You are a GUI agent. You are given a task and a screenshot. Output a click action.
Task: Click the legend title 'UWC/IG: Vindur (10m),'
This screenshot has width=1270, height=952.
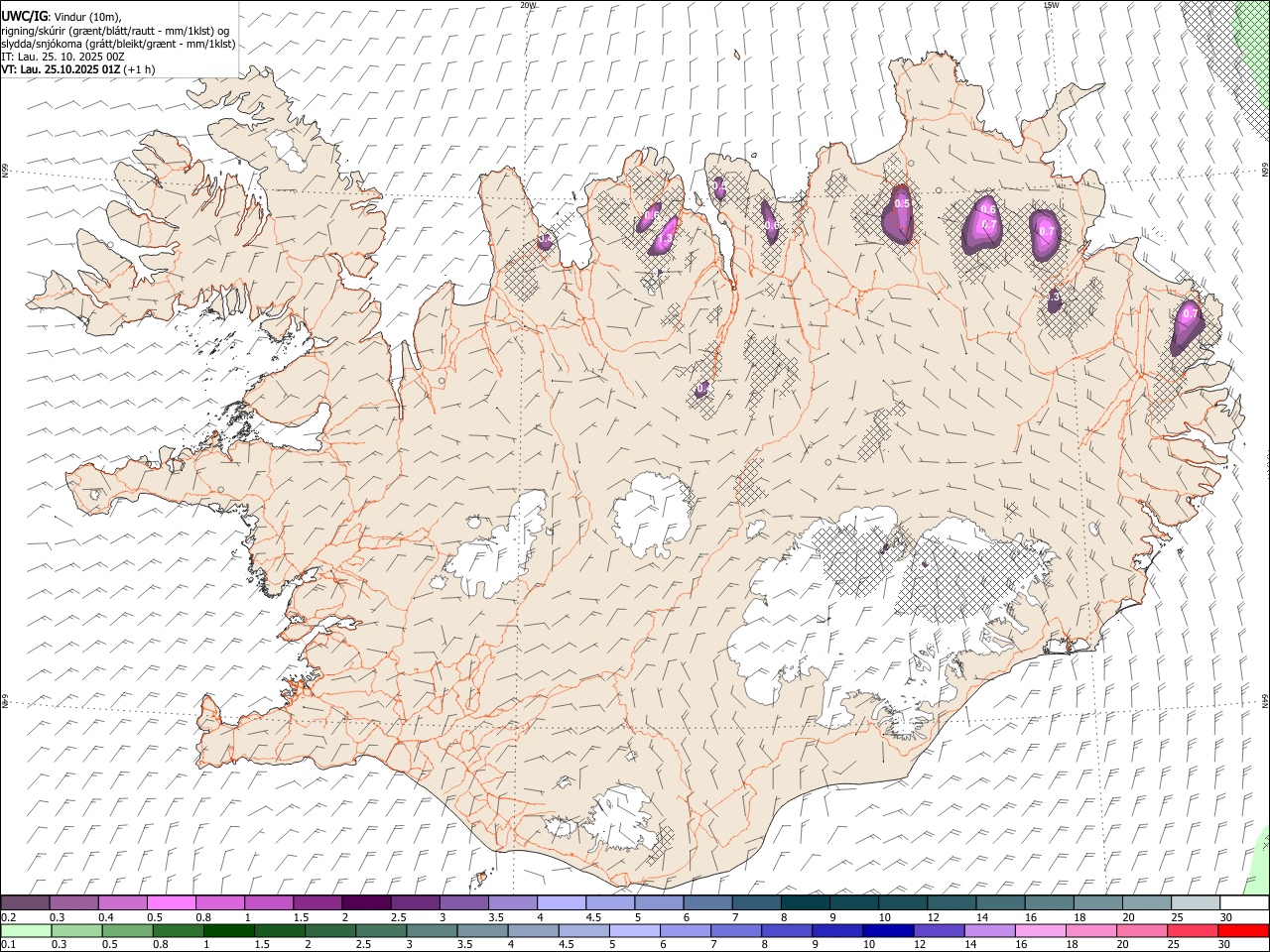(x=62, y=17)
